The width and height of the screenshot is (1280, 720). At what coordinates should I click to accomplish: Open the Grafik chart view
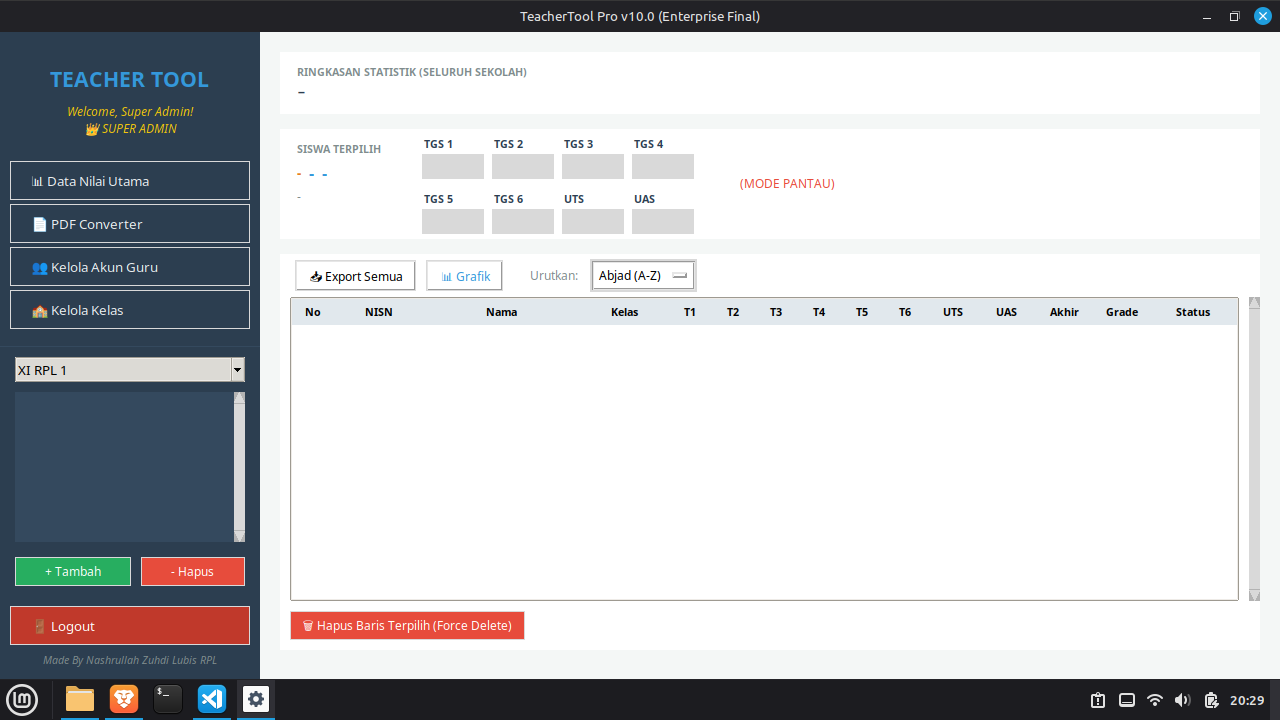click(x=465, y=276)
